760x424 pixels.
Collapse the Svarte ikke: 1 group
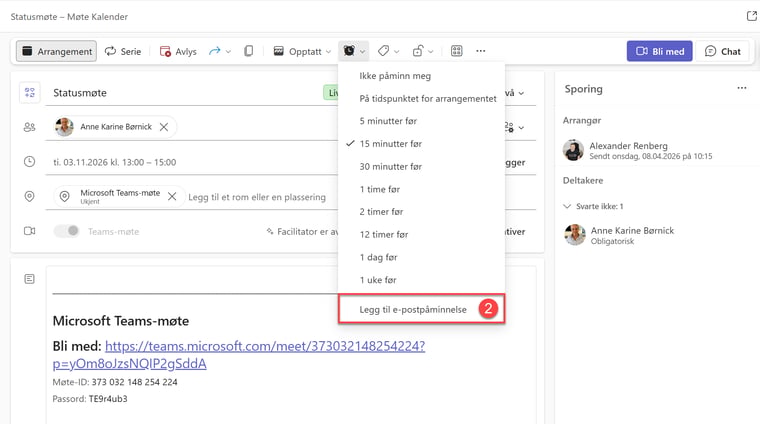coord(567,206)
